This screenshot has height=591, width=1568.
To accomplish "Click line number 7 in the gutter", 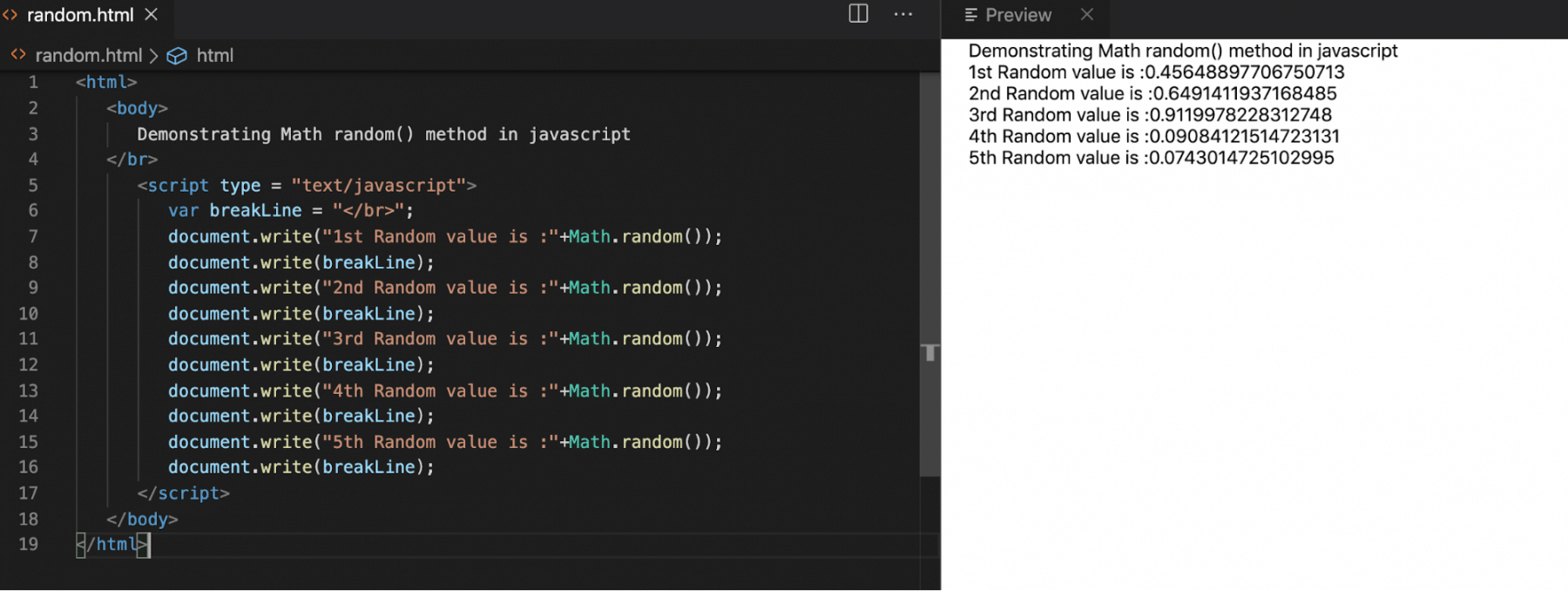I will [x=33, y=236].
